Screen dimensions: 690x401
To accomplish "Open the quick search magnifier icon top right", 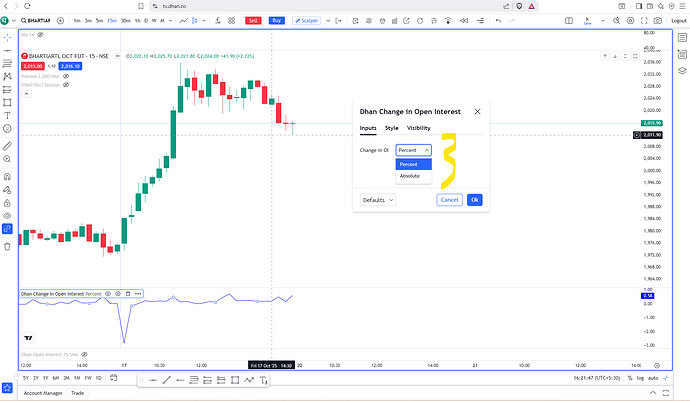I will (617, 21).
